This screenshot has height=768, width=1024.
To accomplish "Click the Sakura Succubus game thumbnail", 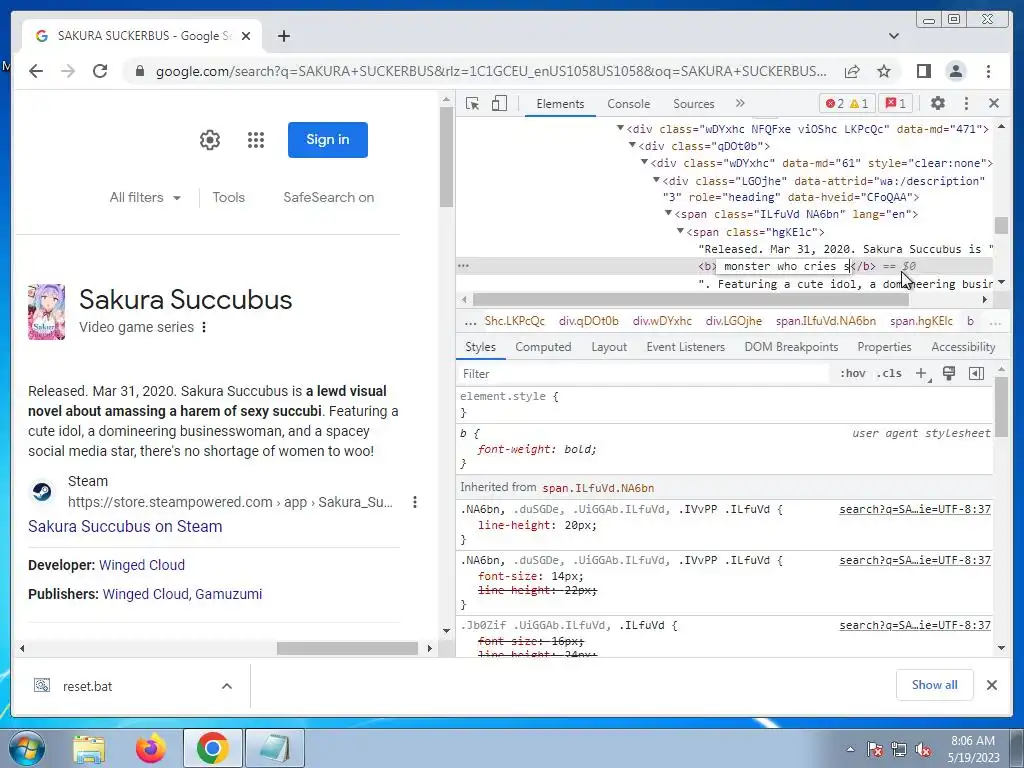I will pyautogui.click(x=46, y=312).
